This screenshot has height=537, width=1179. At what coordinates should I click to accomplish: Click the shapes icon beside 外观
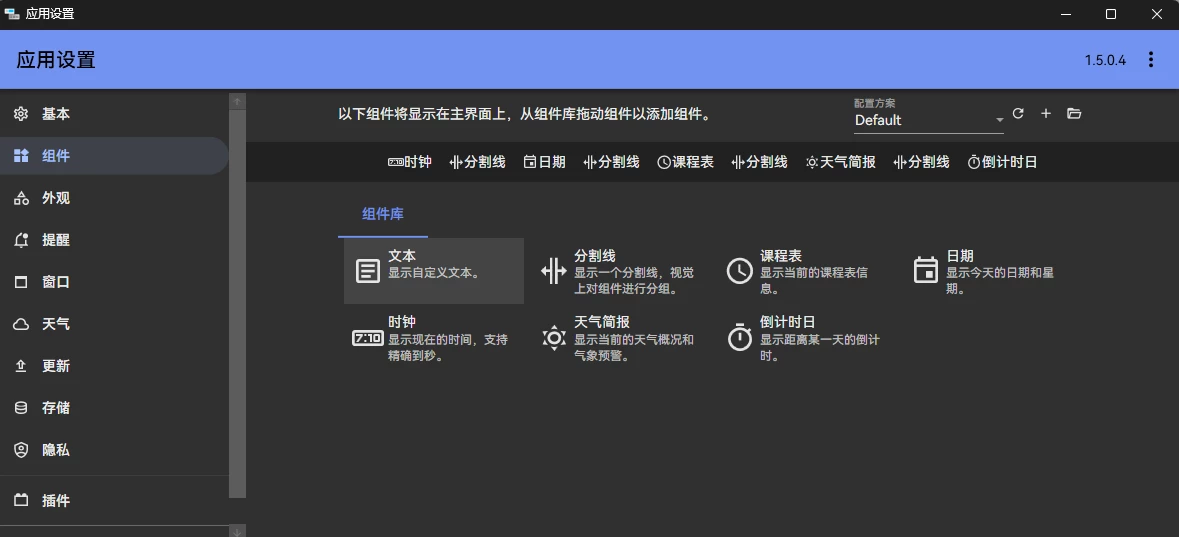pos(21,198)
